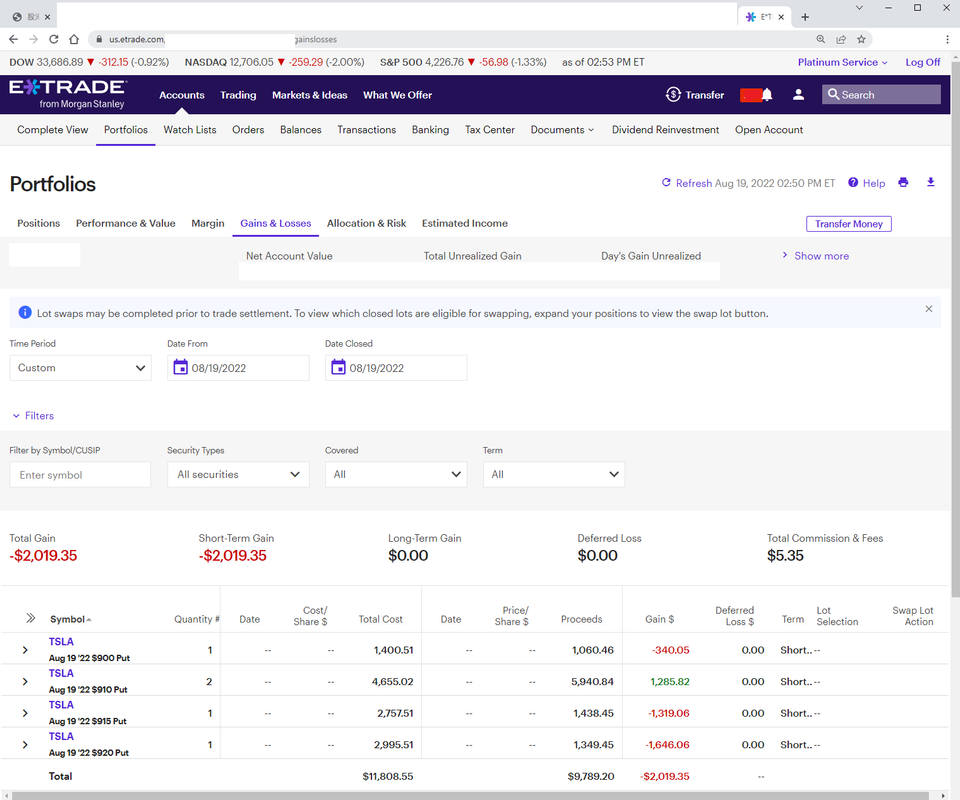The image size is (960, 800).
Task: Open Date From calendar icon
Action: point(181,367)
